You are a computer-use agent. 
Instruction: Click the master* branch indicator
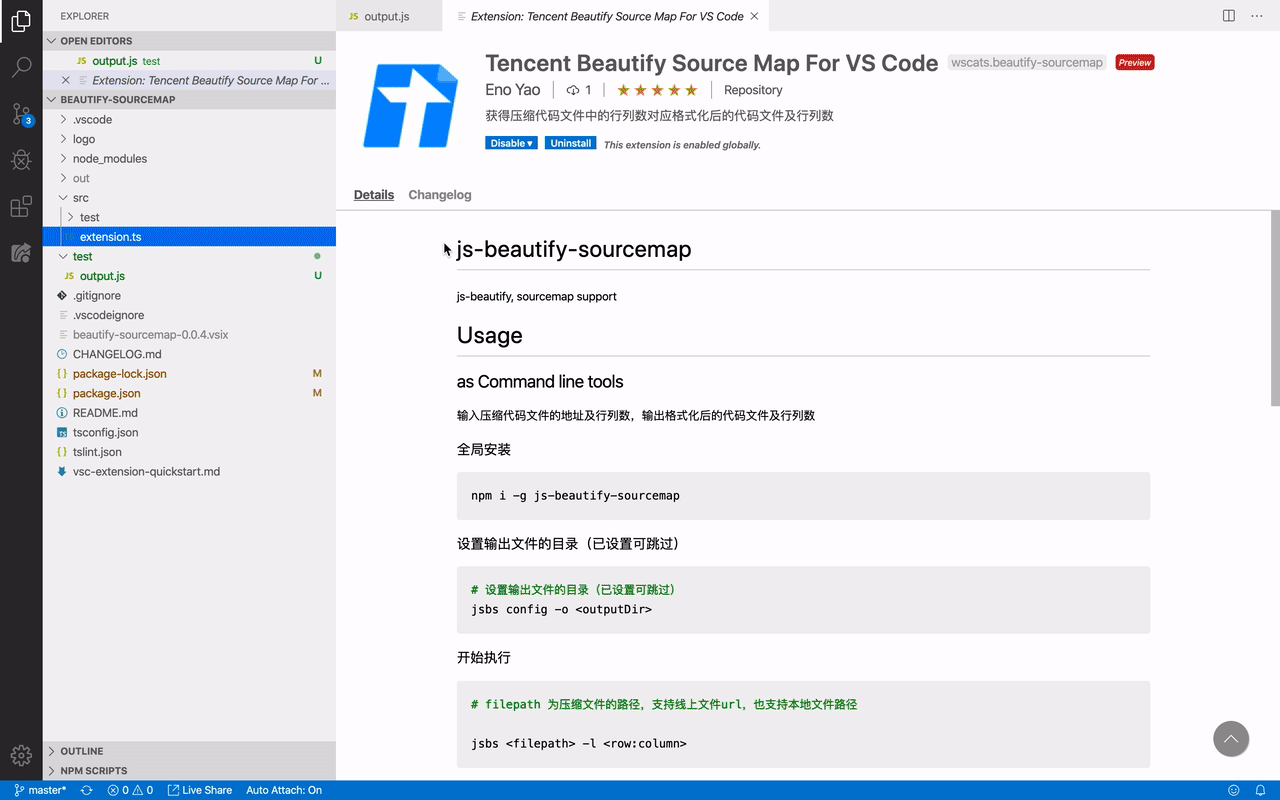click(x=41, y=790)
